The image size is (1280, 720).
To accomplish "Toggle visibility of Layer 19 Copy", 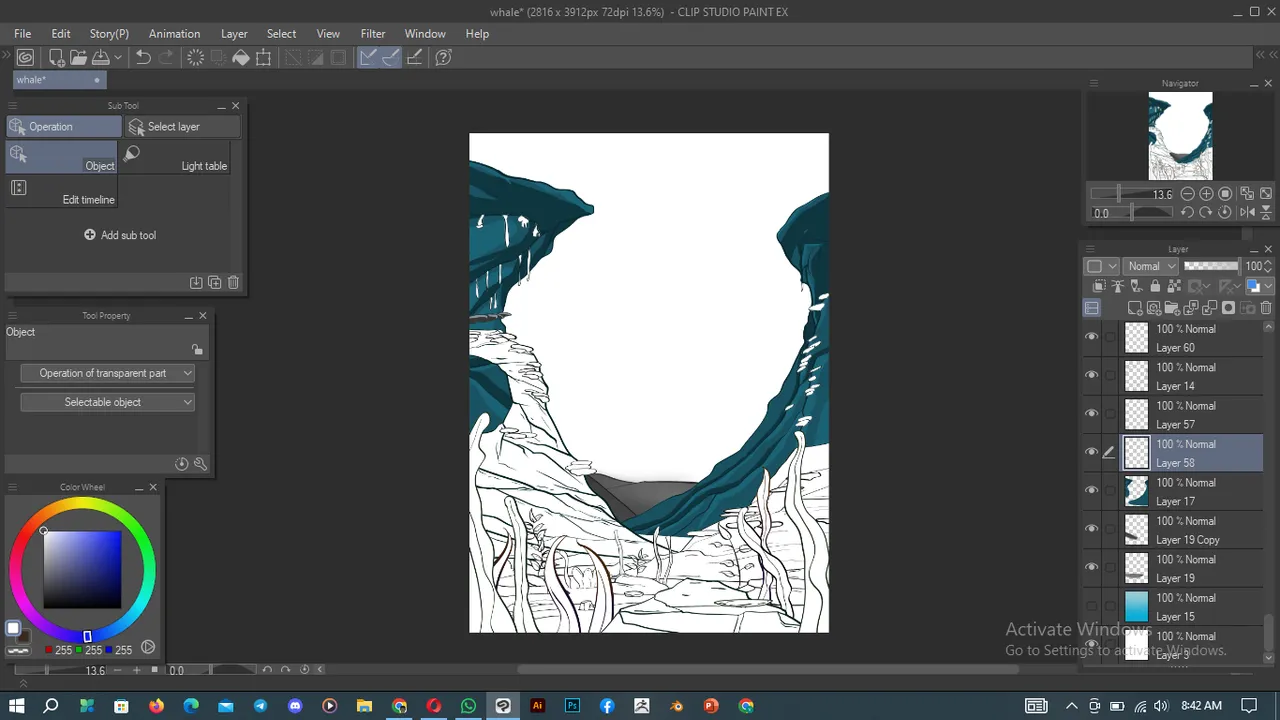I will [x=1091, y=529].
